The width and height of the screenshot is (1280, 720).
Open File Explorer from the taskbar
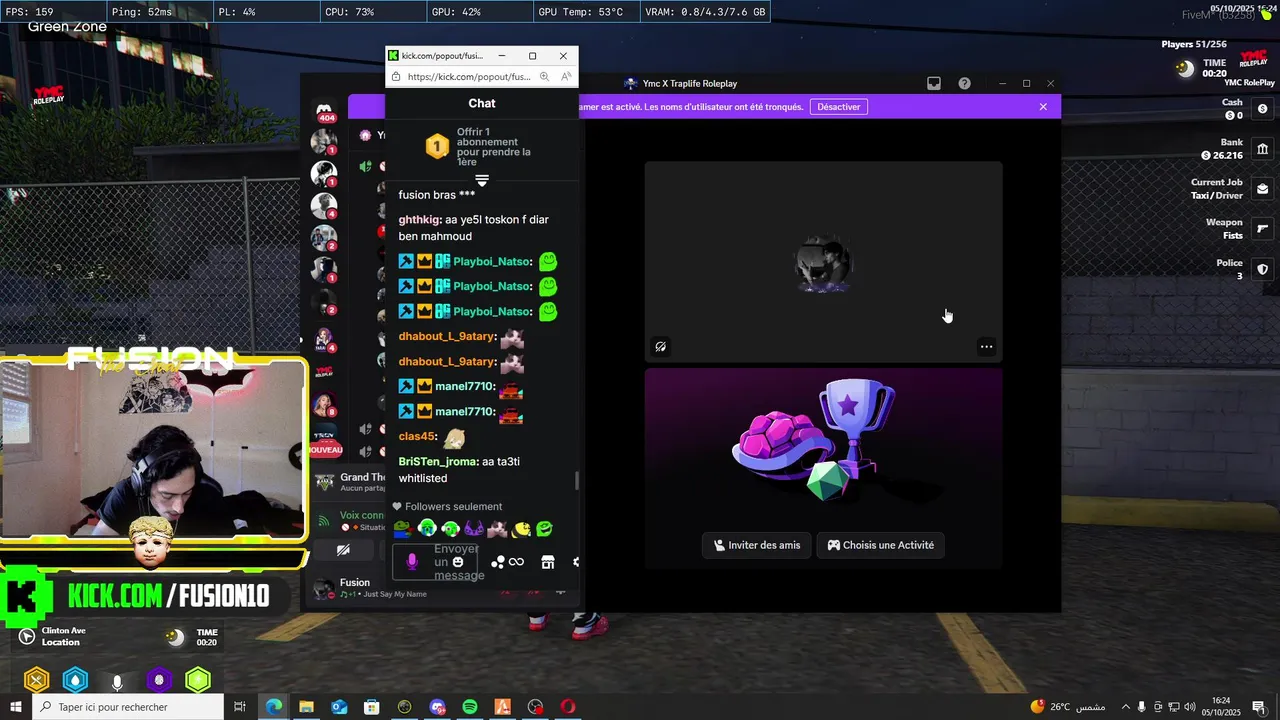306,707
